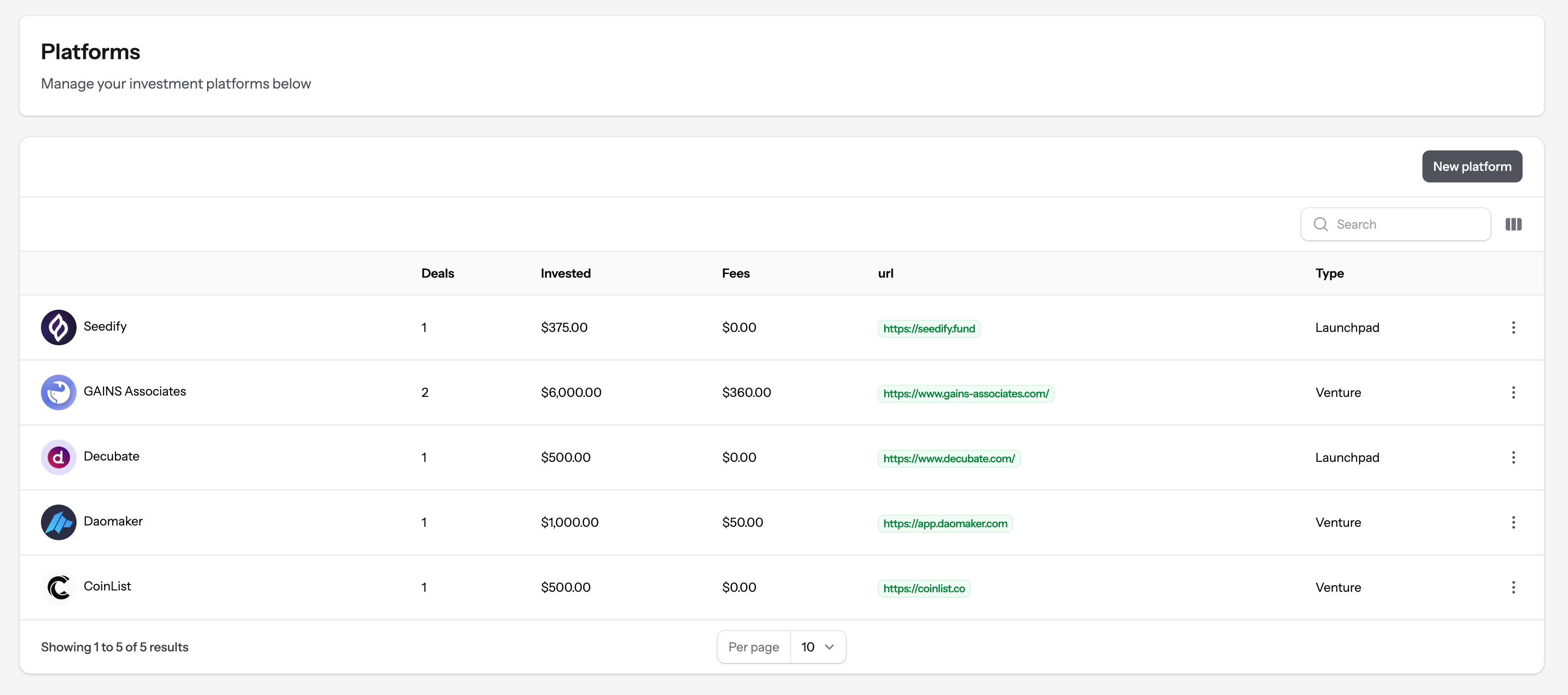The width and height of the screenshot is (1568, 695).
Task: Open the https://coinlist.co link
Action: 923,589
